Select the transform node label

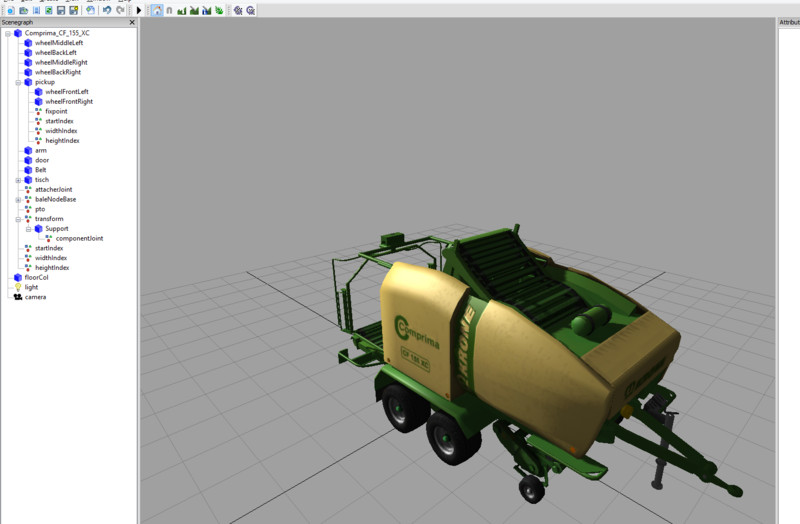pyautogui.click(x=49, y=219)
